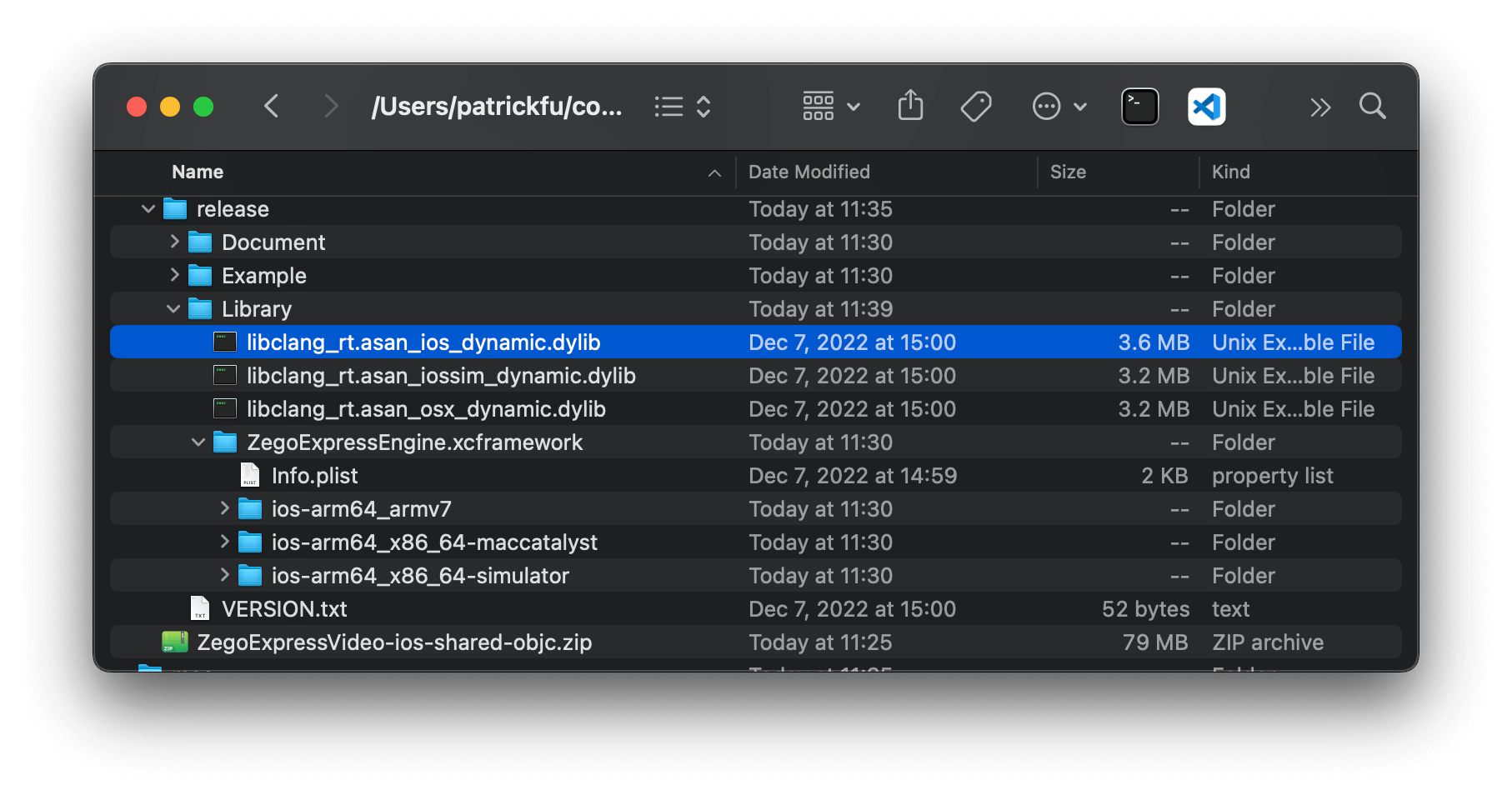Expand the Document folder
Viewport: 1512px width, 795px height.
[x=174, y=242]
